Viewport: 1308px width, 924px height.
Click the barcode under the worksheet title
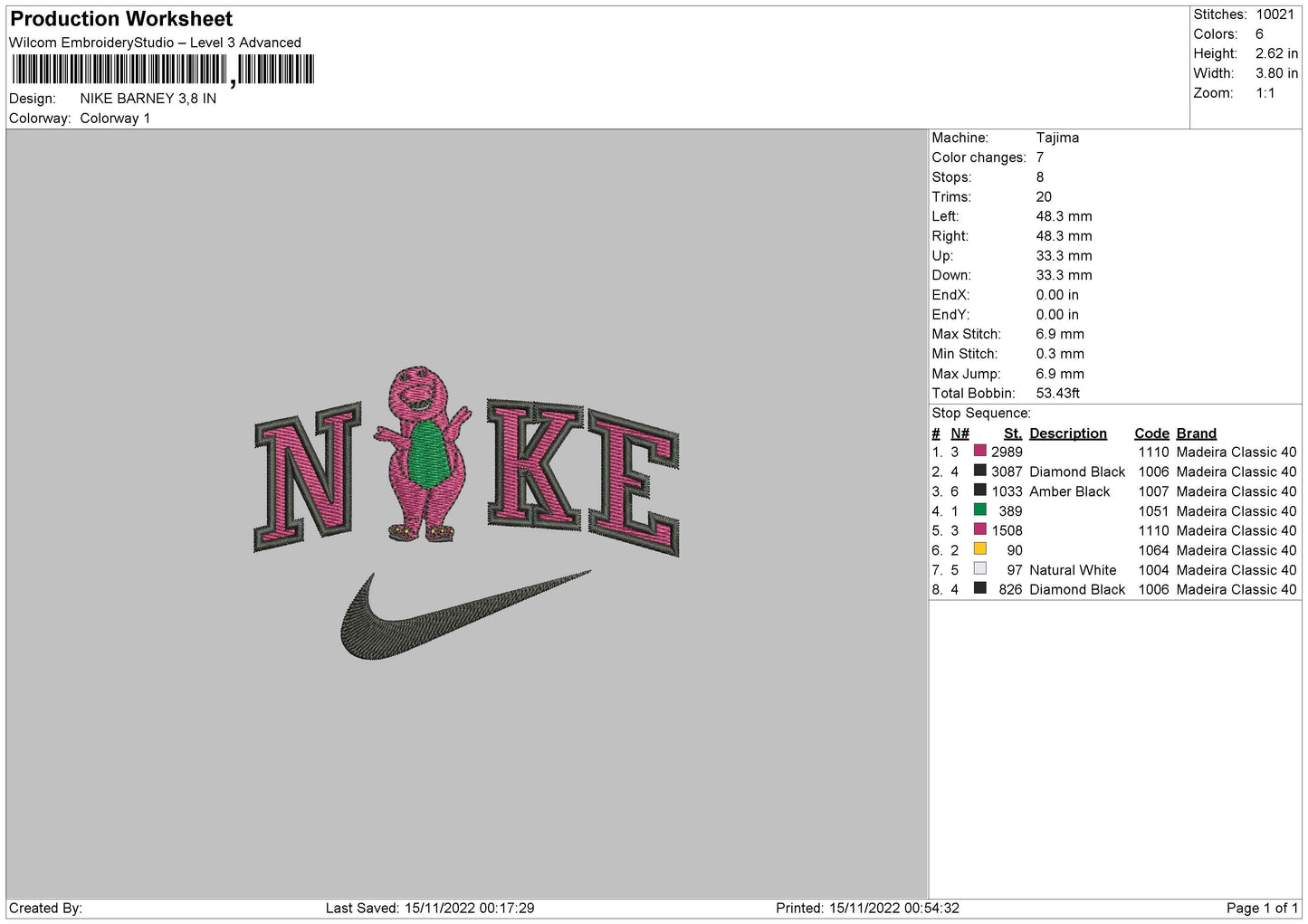(x=163, y=70)
